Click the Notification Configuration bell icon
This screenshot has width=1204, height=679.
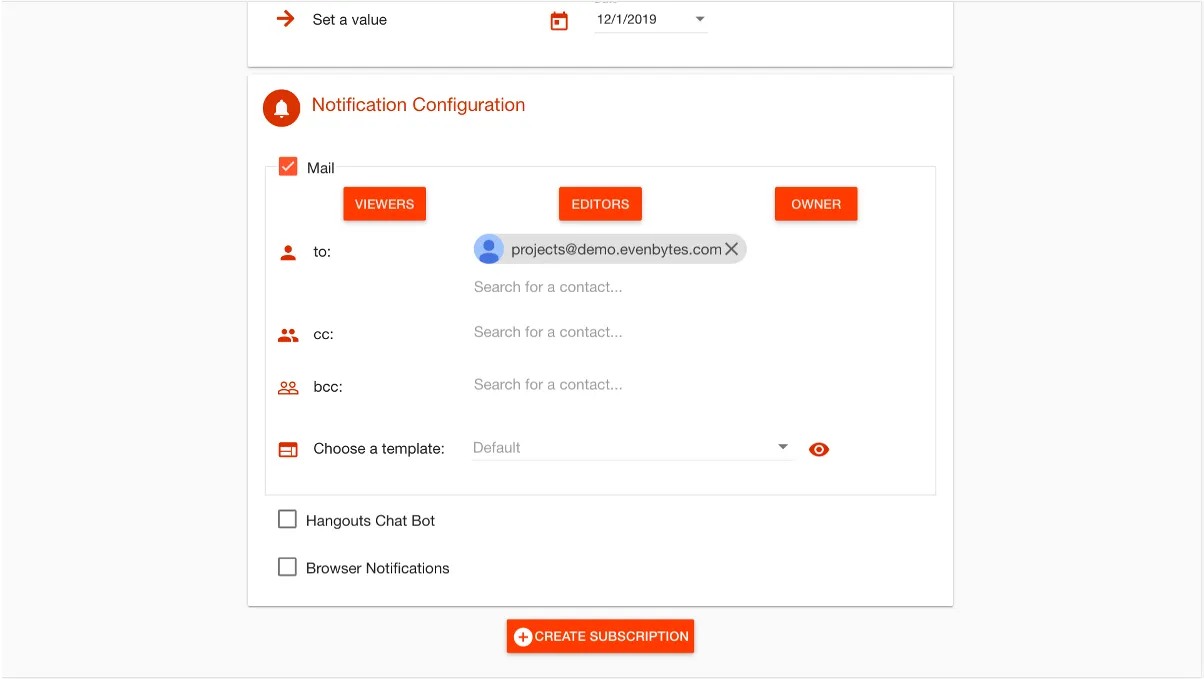(x=282, y=108)
